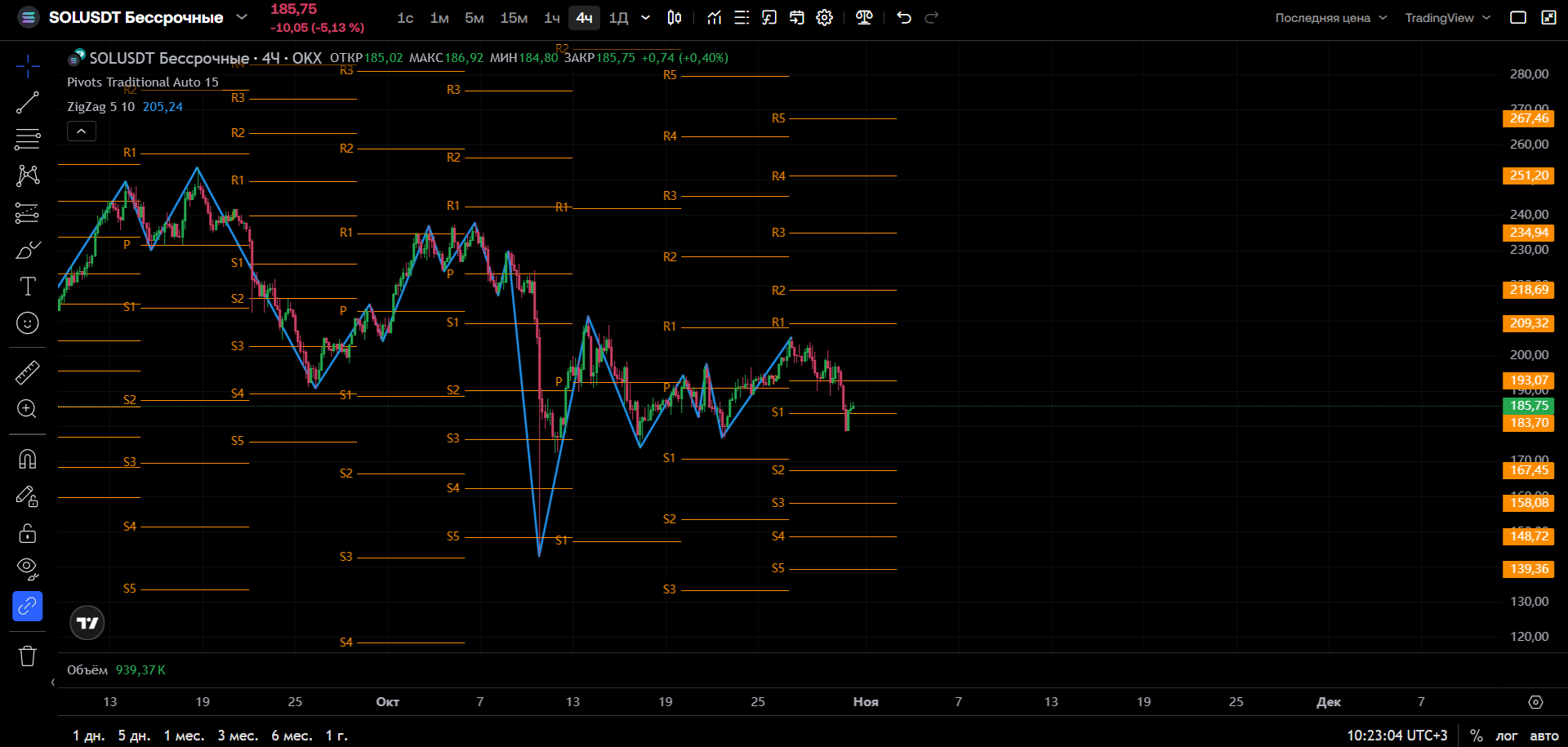
Task: Switch to the 15м timeframe
Action: tap(514, 18)
